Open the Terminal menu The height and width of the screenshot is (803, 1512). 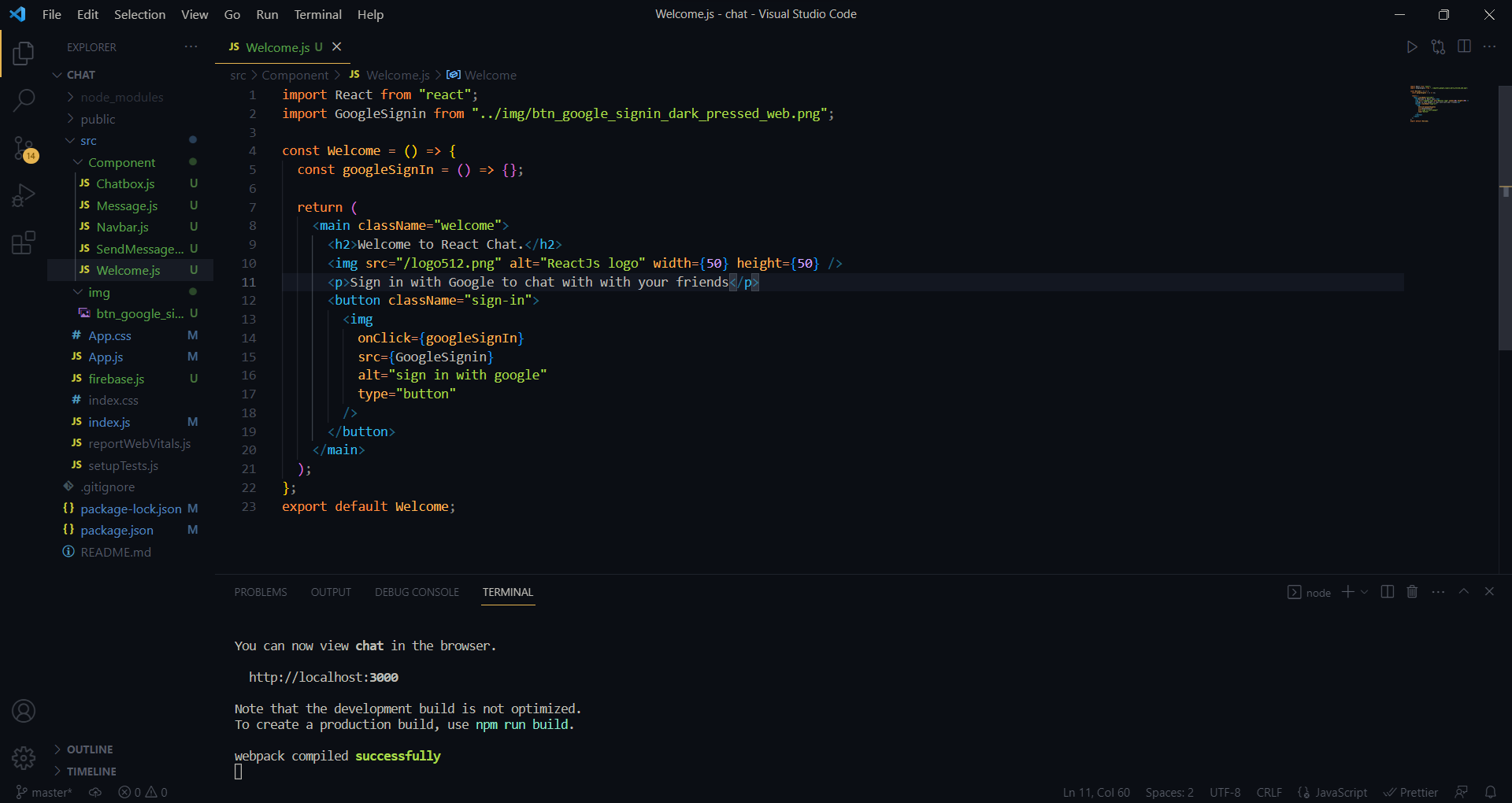click(318, 14)
